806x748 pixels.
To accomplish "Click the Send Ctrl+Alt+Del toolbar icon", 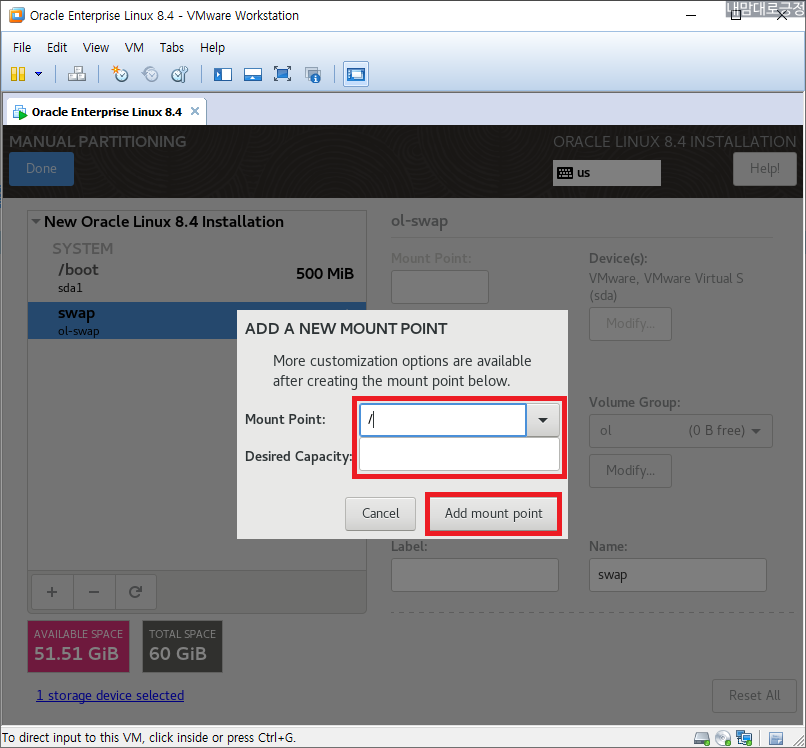I will point(77,74).
